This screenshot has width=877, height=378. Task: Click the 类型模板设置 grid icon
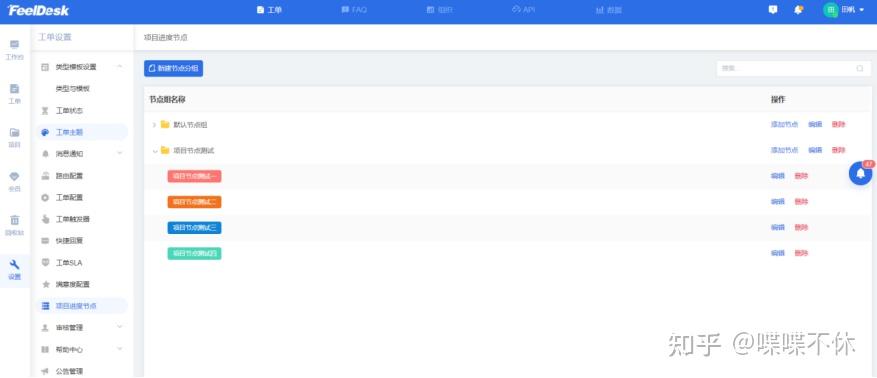click(x=45, y=67)
